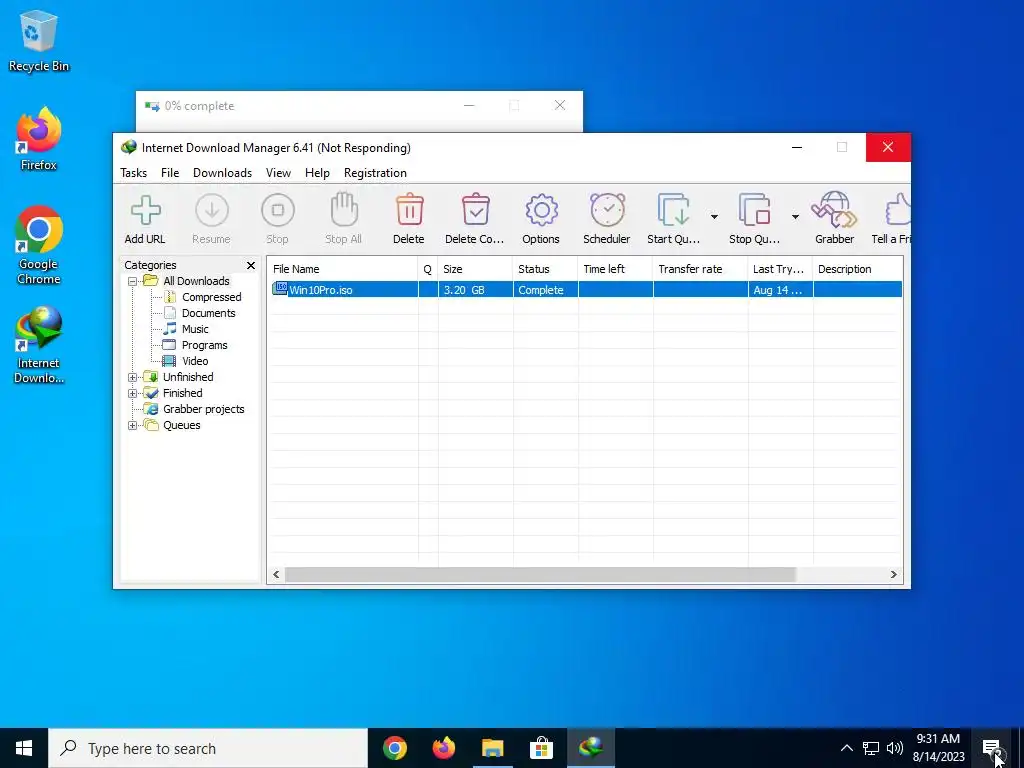The width and height of the screenshot is (1024, 768).
Task: Select the Documents category
Action: click(x=208, y=313)
